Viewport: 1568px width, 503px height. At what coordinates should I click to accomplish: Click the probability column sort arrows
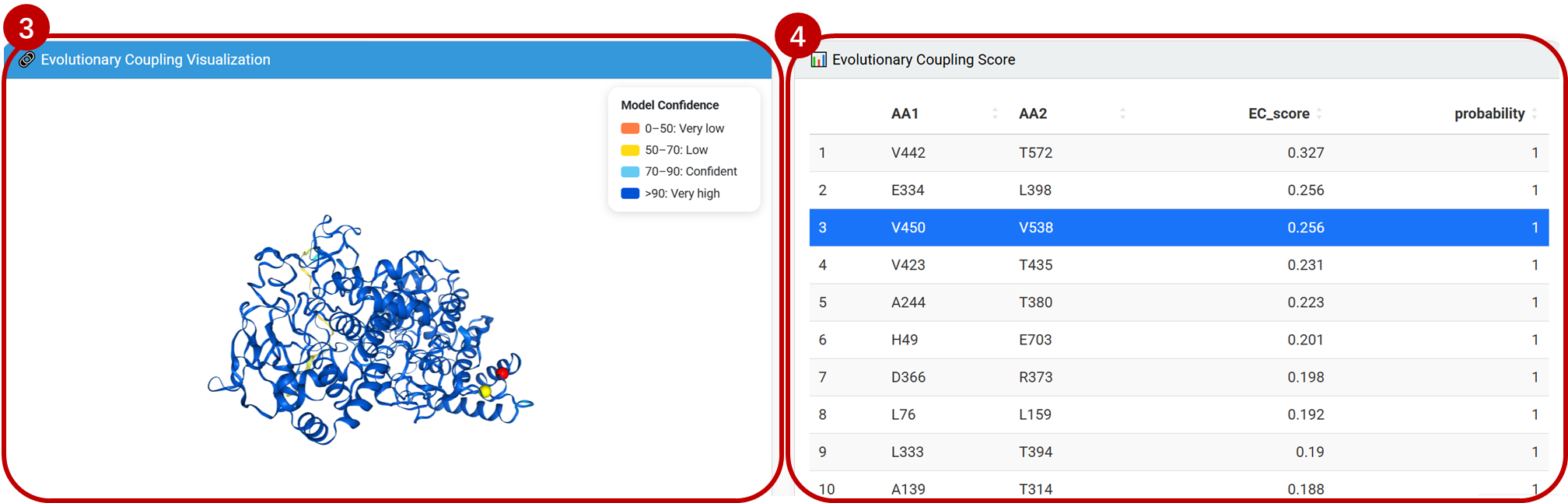(1534, 114)
